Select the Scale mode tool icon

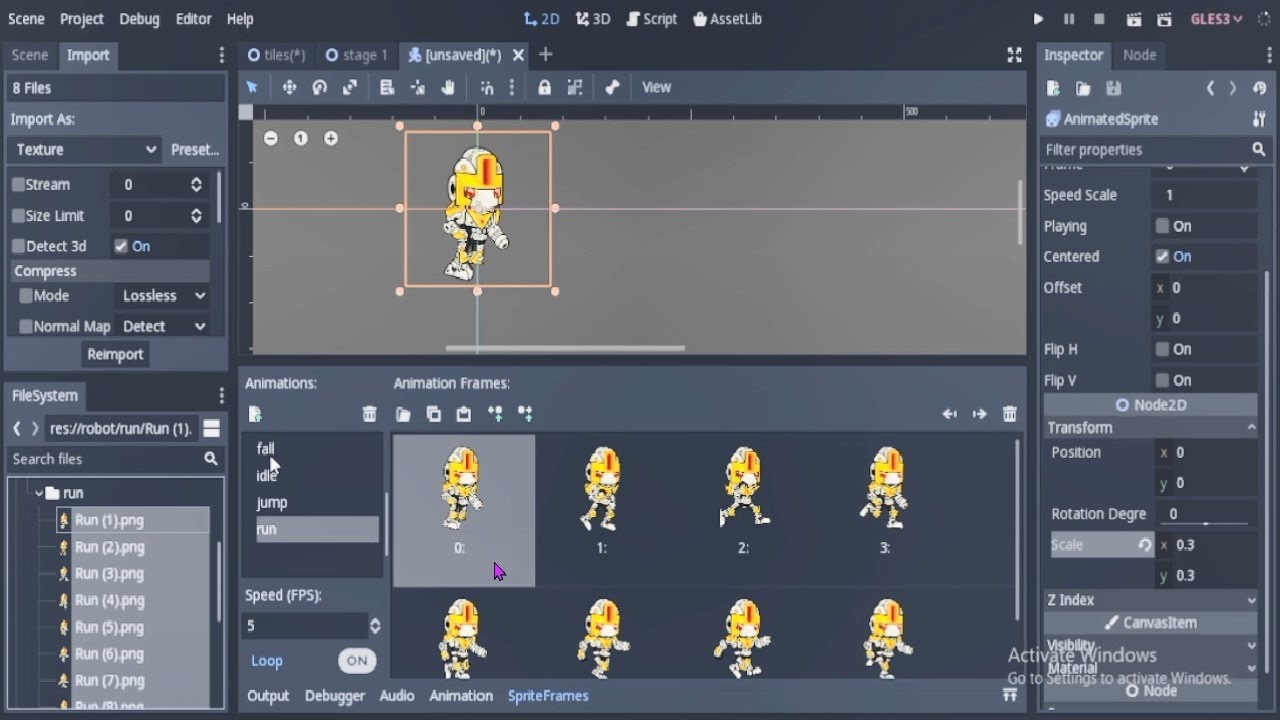[x=350, y=88]
